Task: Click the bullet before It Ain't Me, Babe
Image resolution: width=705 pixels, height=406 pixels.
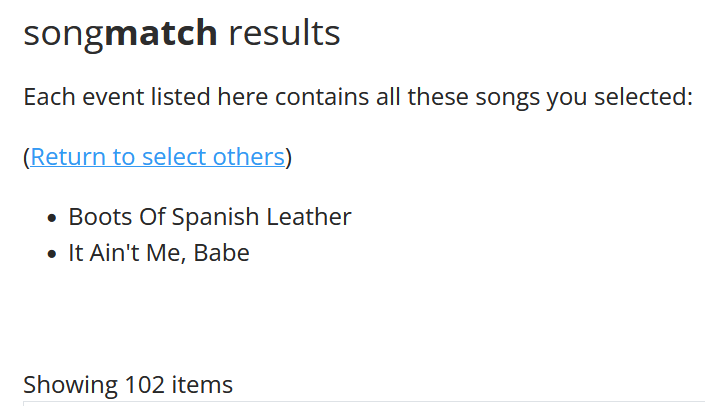Action: [x=53, y=254]
